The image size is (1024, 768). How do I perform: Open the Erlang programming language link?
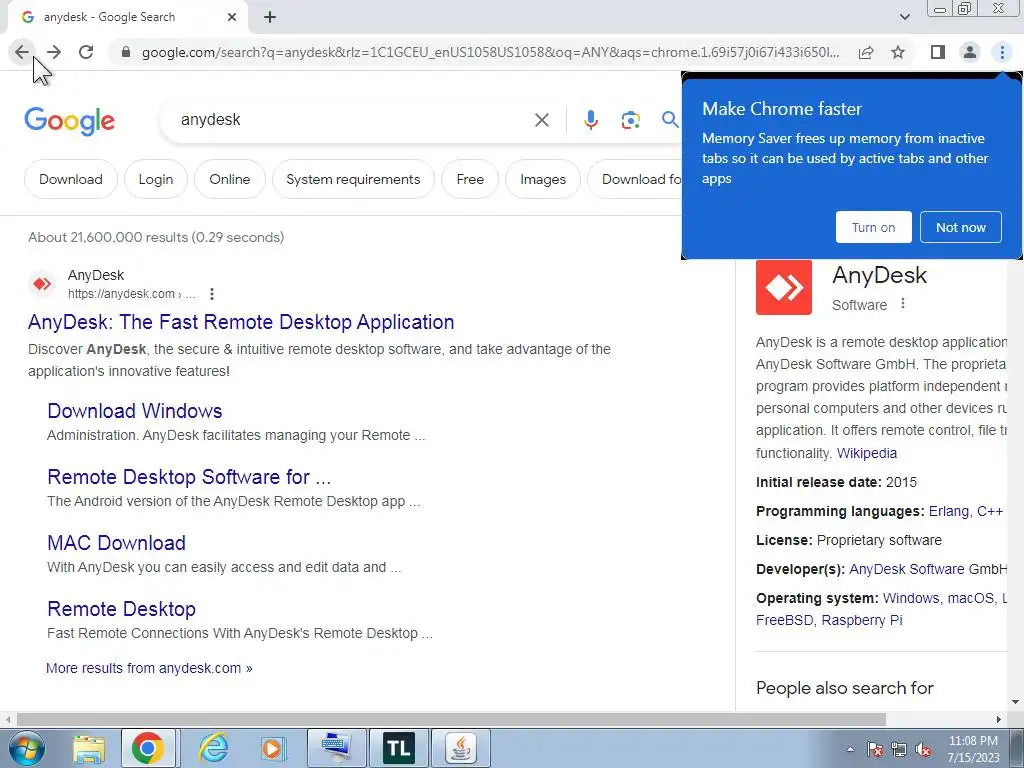pyautogui.click(x=950, y=511)
